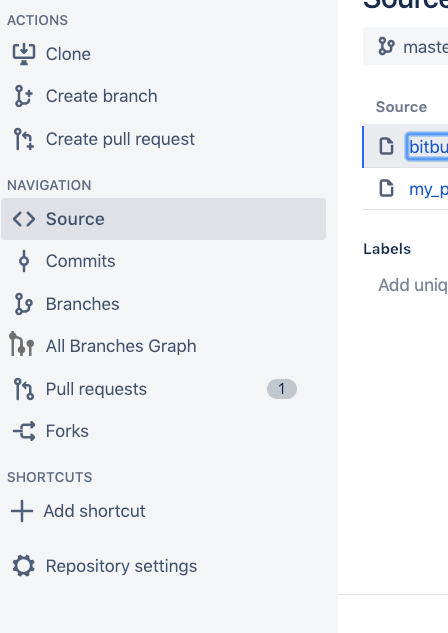This screenshot has height=633, width=448.
Task: Click the Clone action label
Action: pos(68,54)
